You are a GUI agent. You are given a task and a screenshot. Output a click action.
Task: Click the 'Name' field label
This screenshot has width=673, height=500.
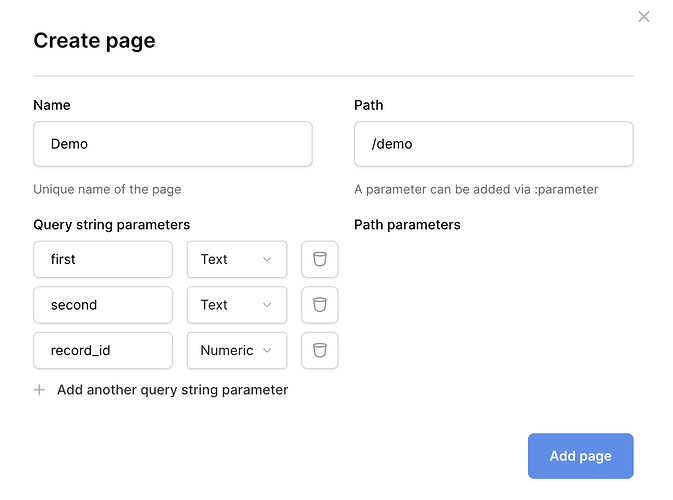tap(52, 105)
